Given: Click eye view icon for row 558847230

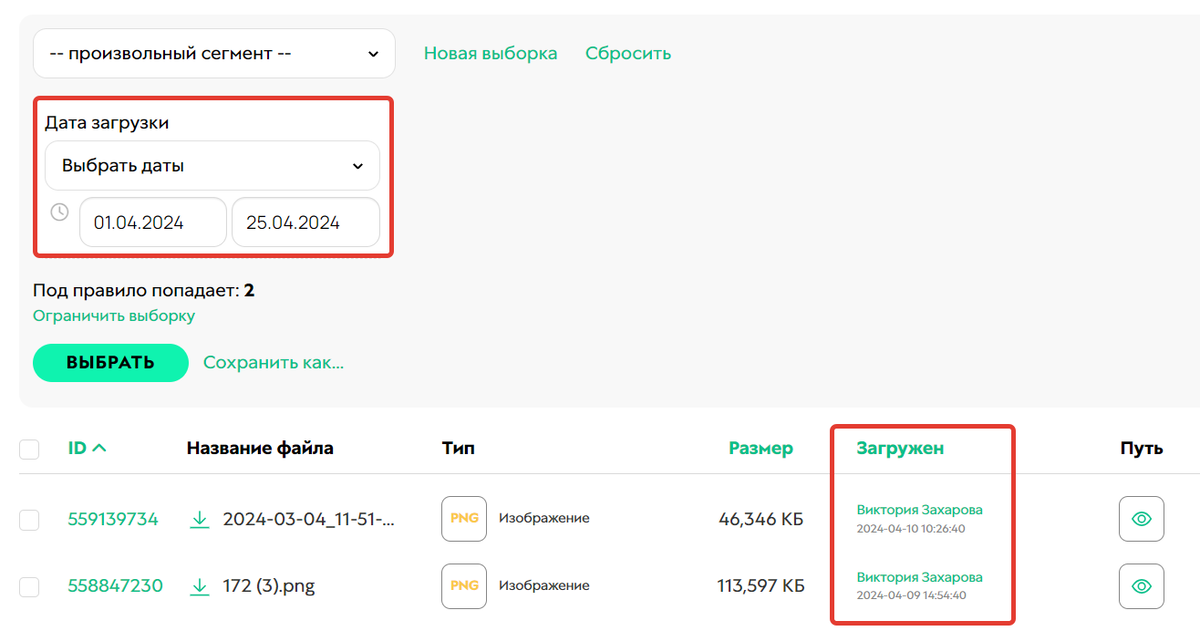Looking at the screenshot, I should pos(1141,586).
